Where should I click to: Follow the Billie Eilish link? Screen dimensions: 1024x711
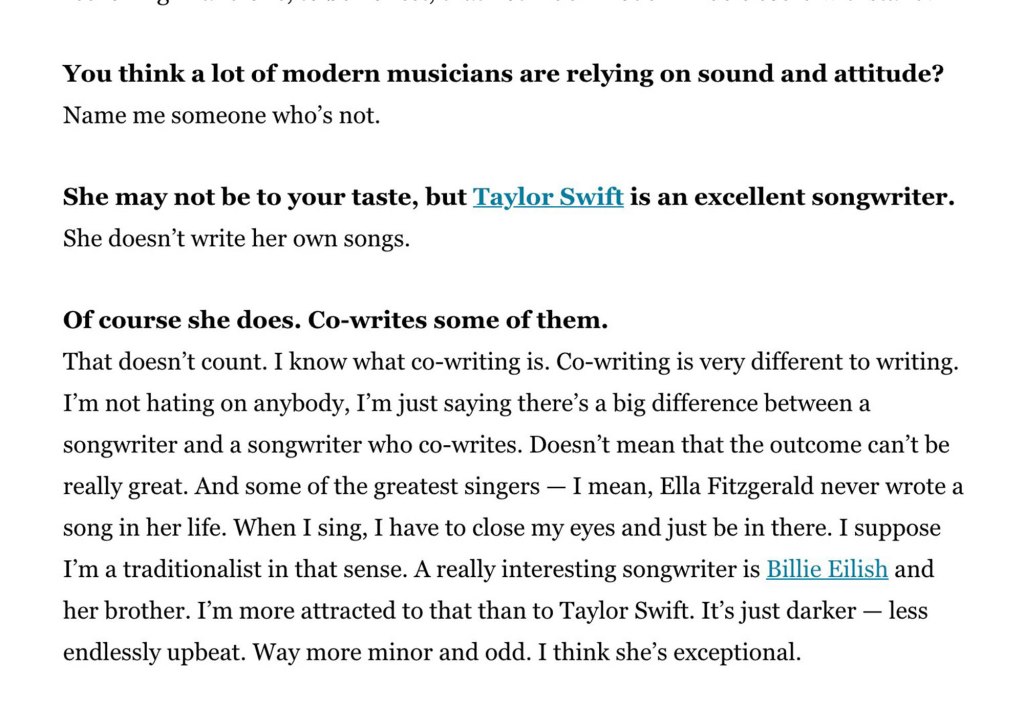[x=826, y=570]
